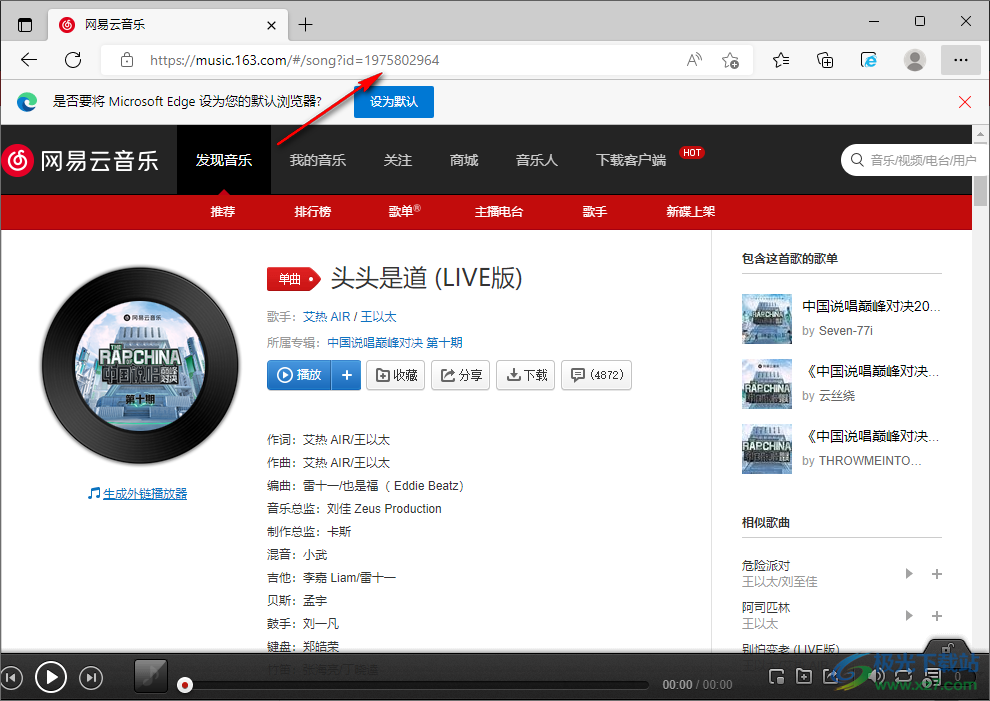Toggle favorite star on the address bar
The image size is (990, 701).
tap(730, 60)
